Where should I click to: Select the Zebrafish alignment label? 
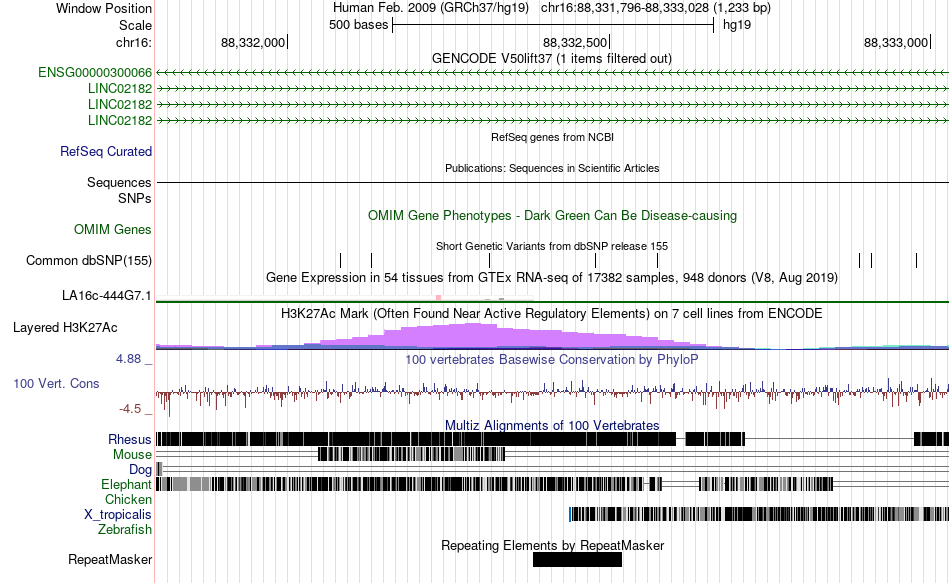click(125, 530)
